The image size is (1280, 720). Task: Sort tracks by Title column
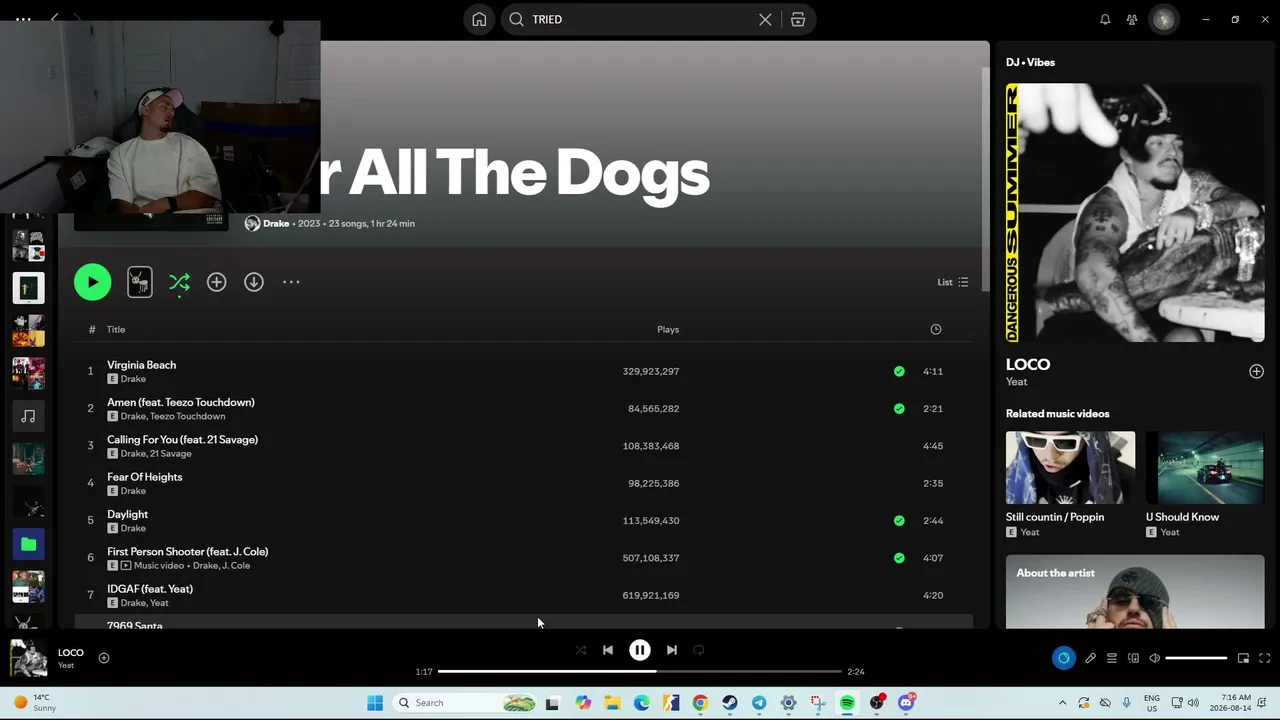[116, 329]
